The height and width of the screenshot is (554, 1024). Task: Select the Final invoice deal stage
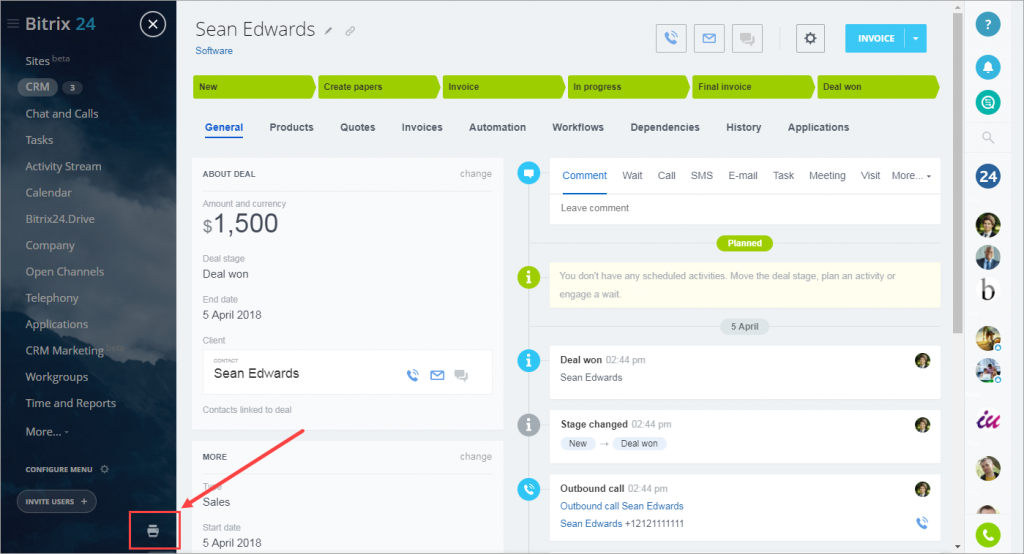(x=753, y=87)
